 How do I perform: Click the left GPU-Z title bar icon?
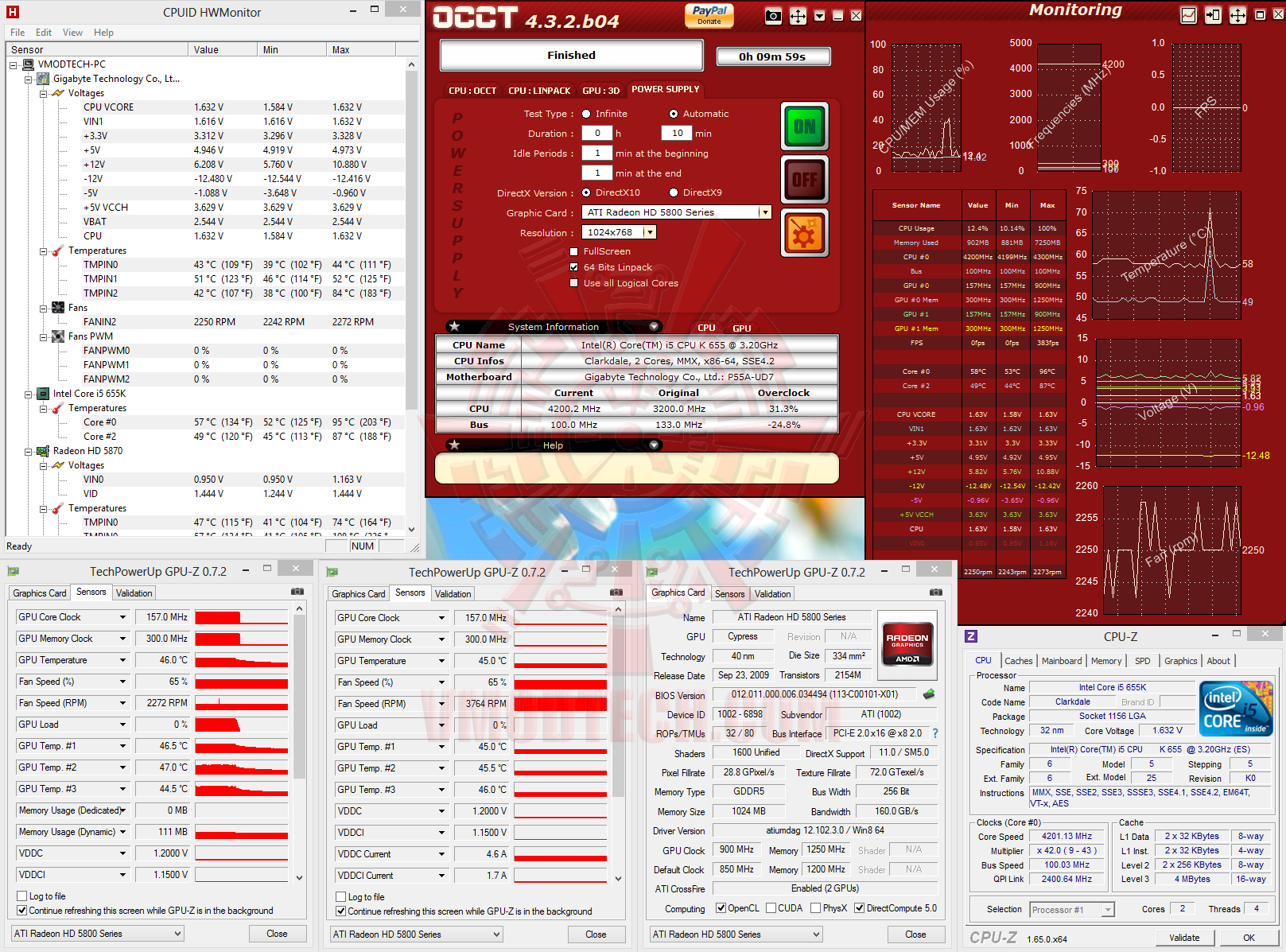[x=13, y=571]
